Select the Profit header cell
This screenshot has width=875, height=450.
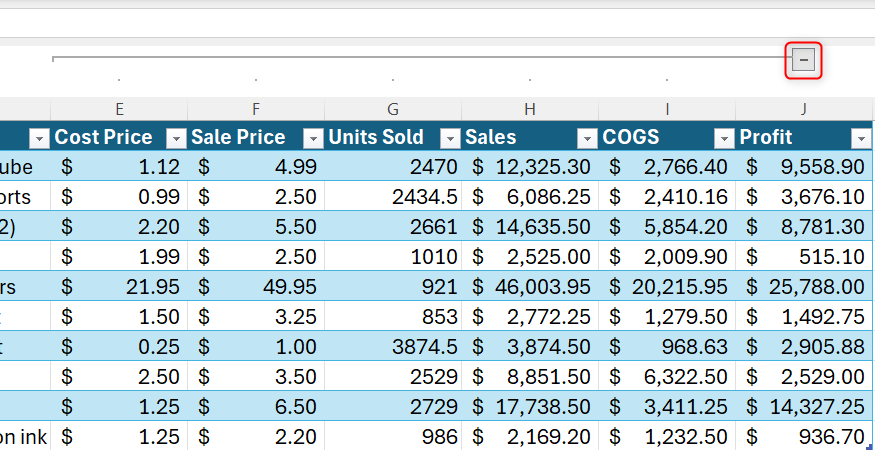[x=804, y=137]
